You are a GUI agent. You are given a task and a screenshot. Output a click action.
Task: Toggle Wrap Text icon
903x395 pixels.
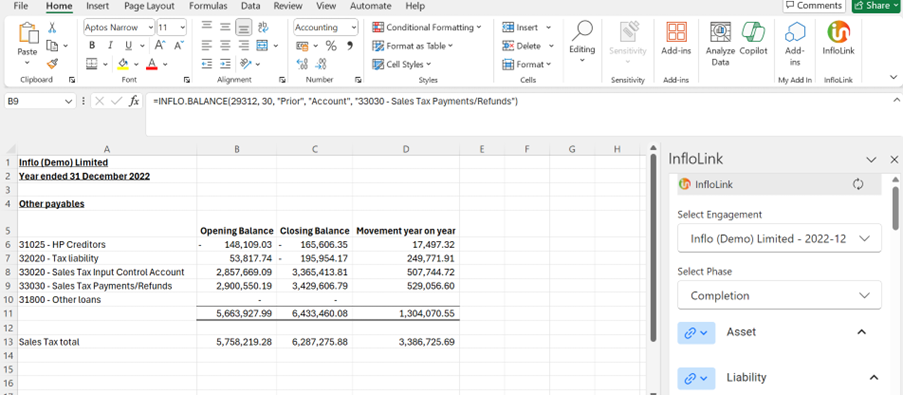263,27
